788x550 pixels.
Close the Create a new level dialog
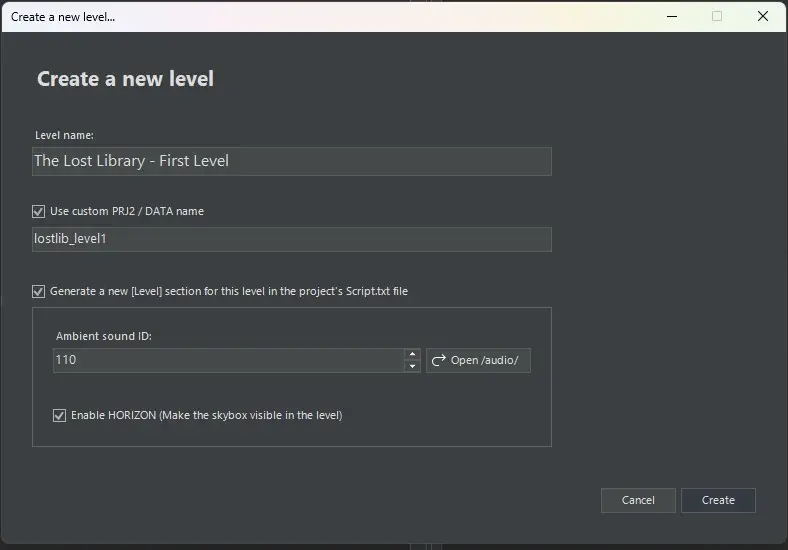click(763, 17)
